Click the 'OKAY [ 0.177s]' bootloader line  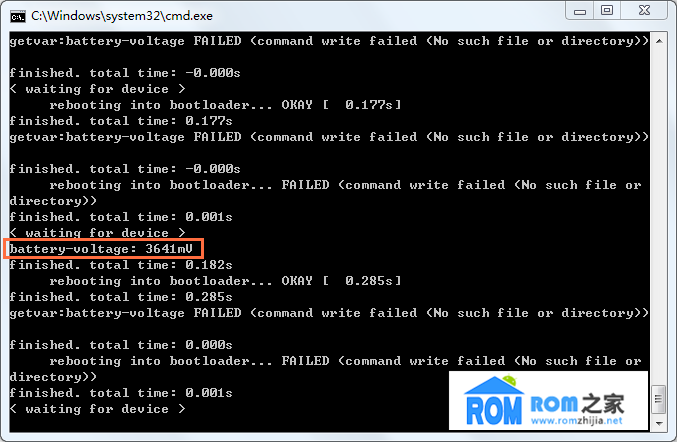point(225,105)
